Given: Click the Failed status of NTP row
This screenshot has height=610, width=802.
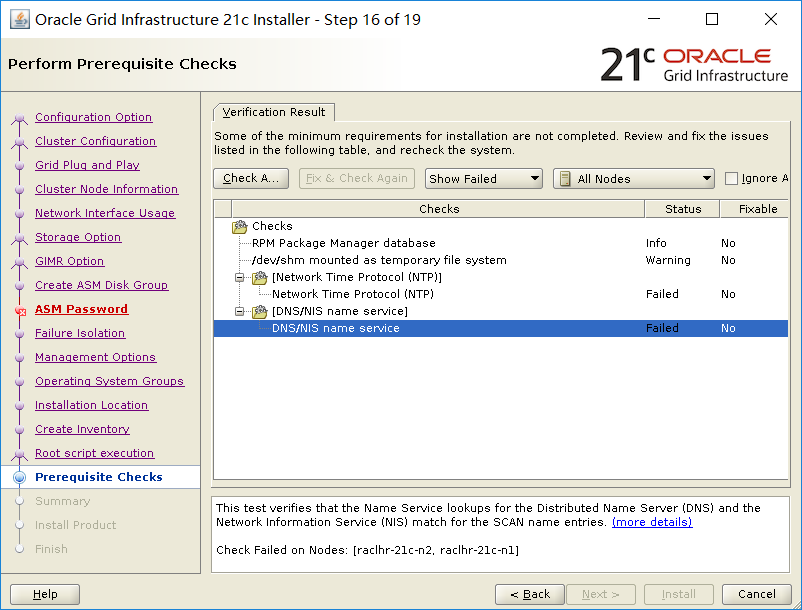Looking at the screenshot, I should pyautogui.click(x=662, y=294).
